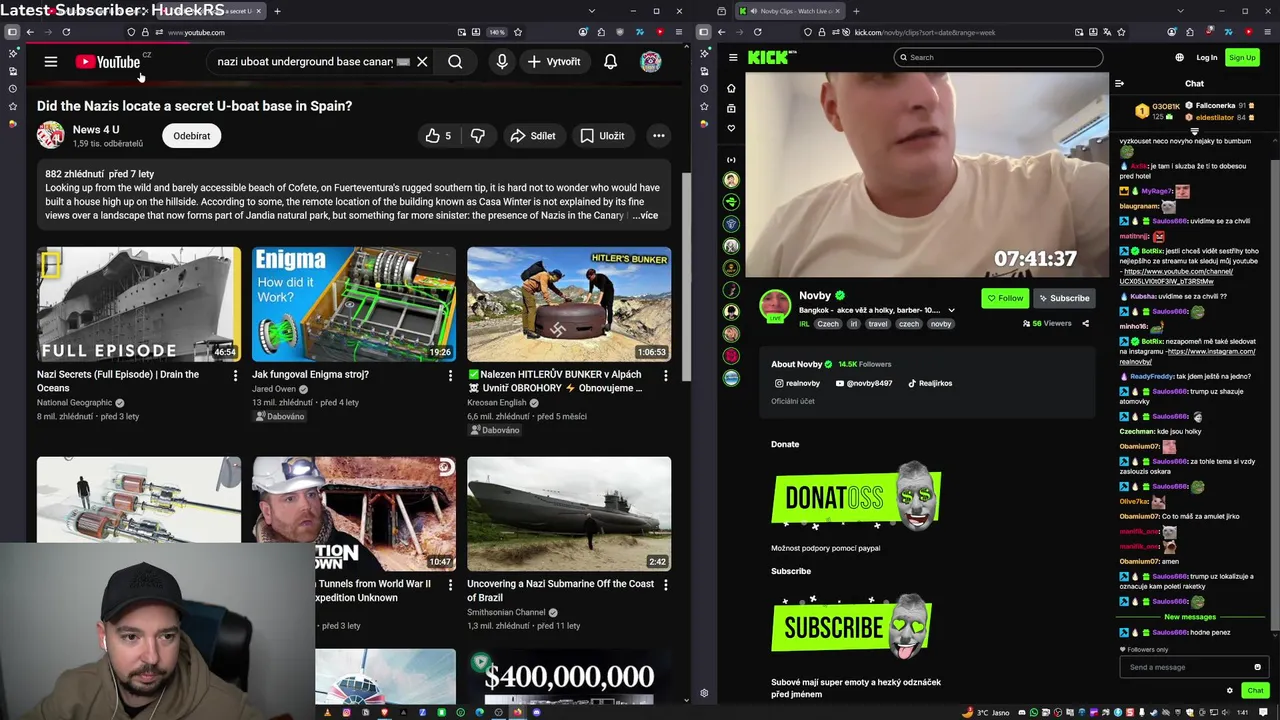The width and height of the screenshot is (1280, 720).
Task: Subscribe to News 4 U via Odebírat
Action: tap(192, 136)
